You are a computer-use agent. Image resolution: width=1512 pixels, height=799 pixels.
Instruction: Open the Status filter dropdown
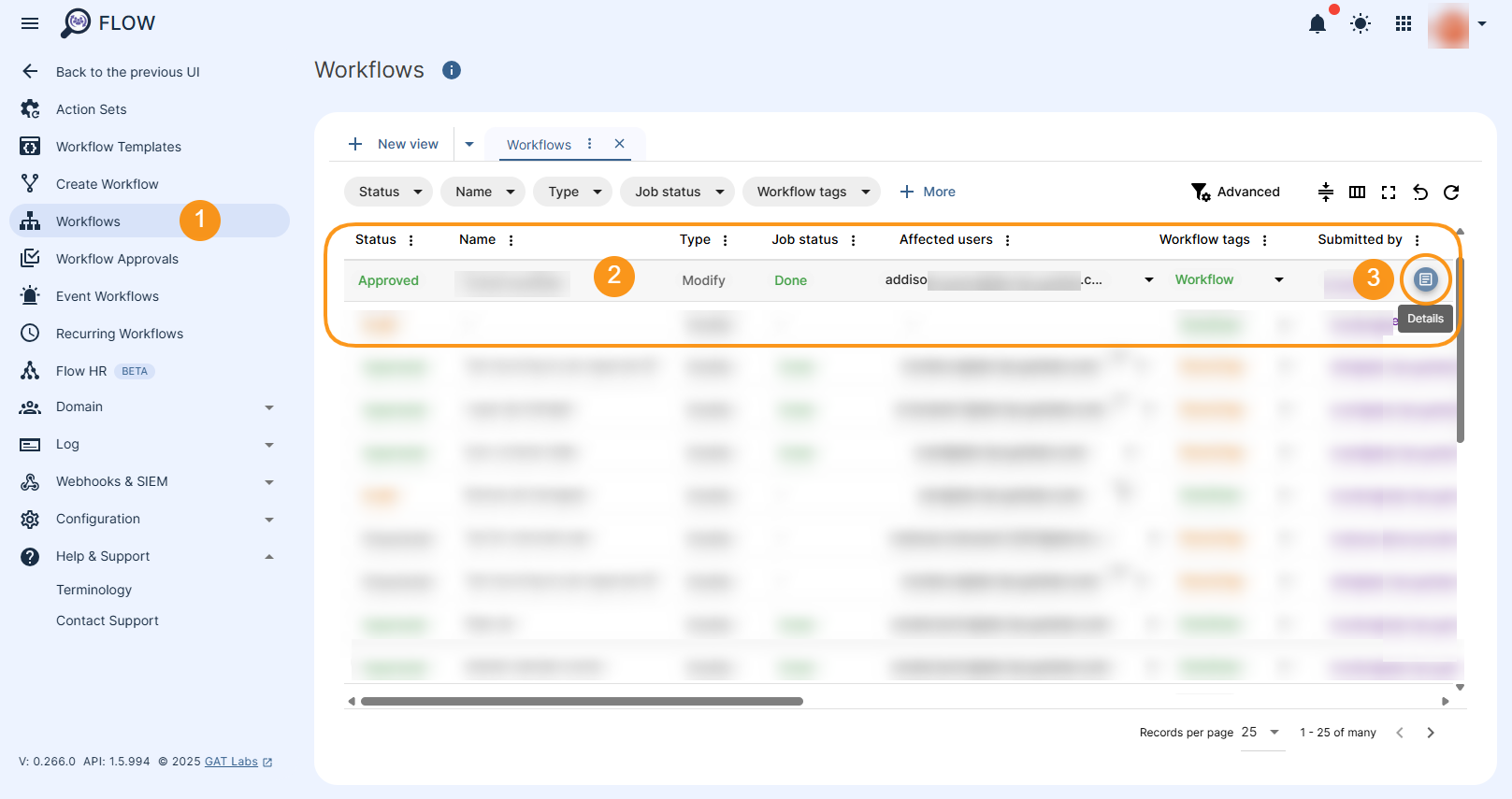click(x=388, y=192)
